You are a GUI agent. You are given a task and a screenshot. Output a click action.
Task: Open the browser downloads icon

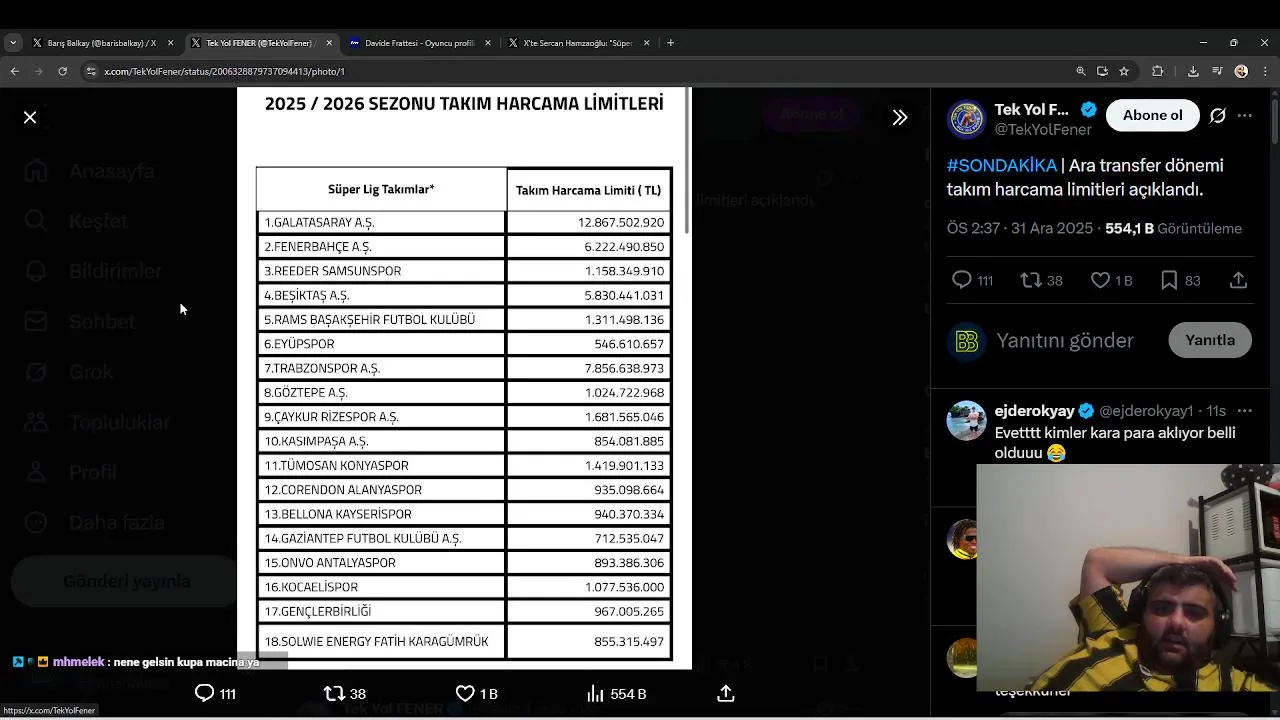tap(1193, 71)
